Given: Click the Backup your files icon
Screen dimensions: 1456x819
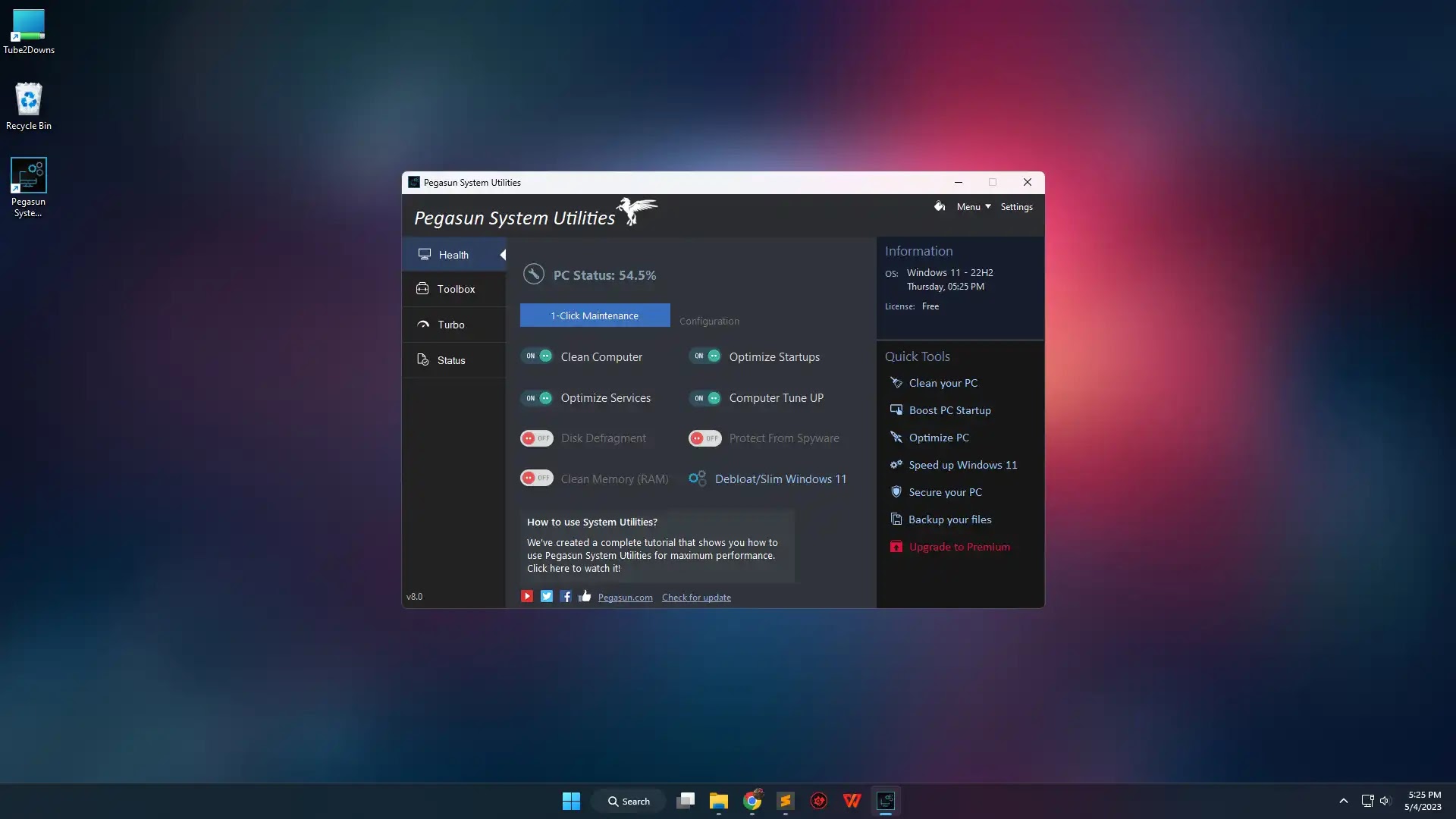Looking at the screenshot, I should click(896, 519).
